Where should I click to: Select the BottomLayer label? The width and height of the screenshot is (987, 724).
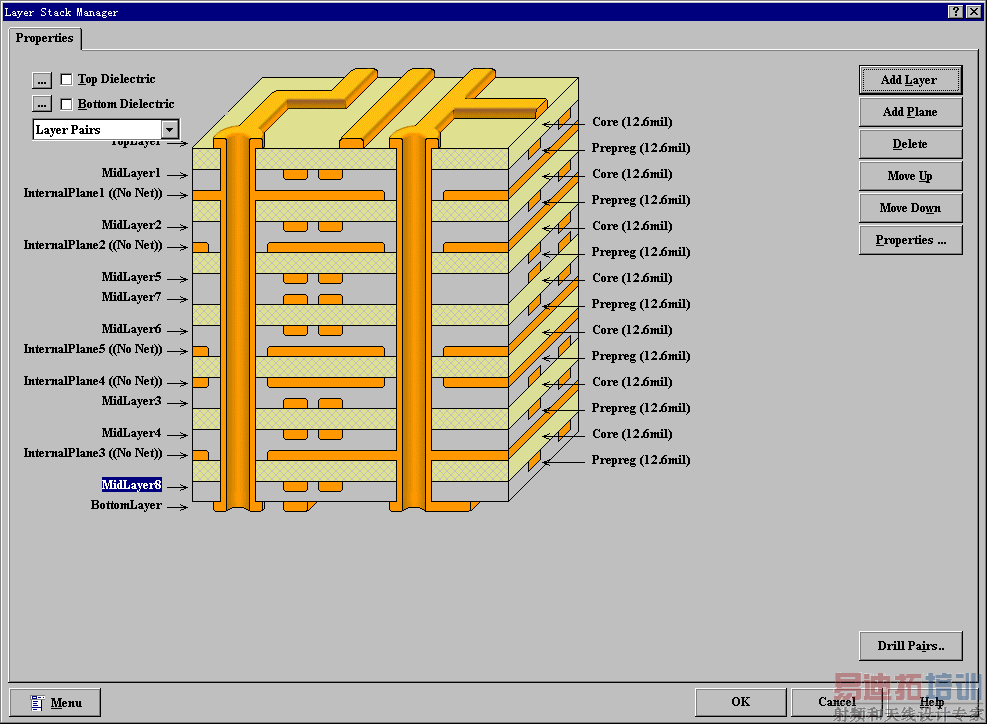(126, 505)
